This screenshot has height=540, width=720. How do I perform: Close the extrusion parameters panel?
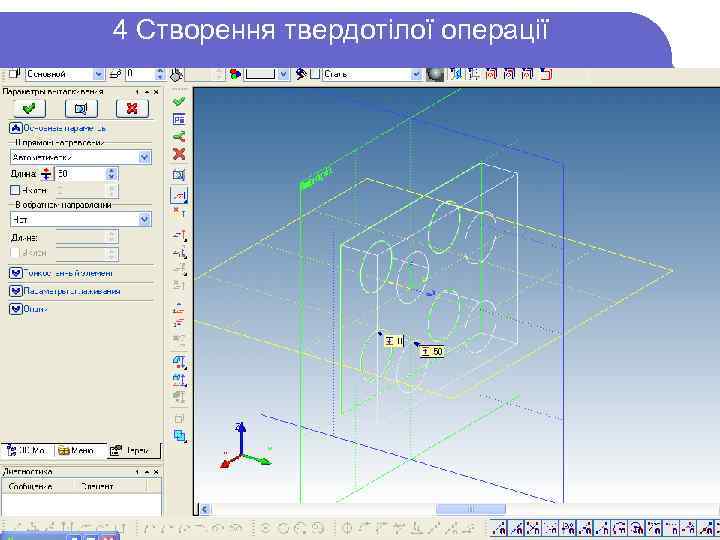click(x=156, y=92)
